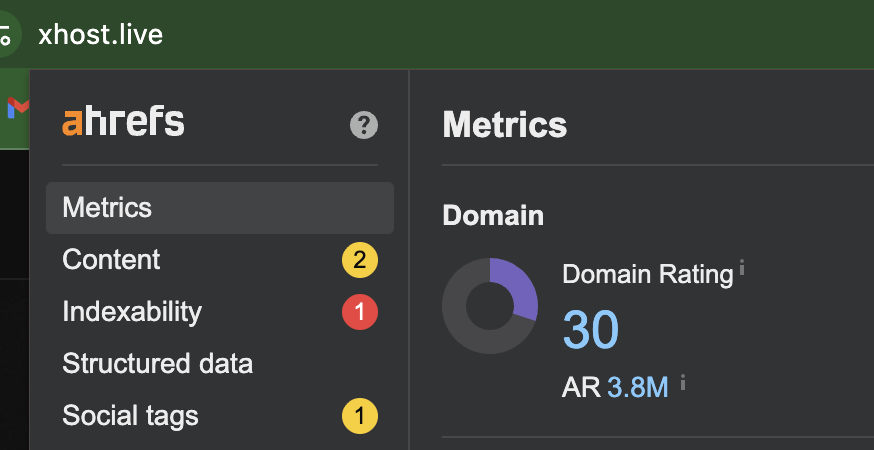Click the yellow 1 badge on Social tags
This screenshot has height=450, width=874.
(360, 416)
